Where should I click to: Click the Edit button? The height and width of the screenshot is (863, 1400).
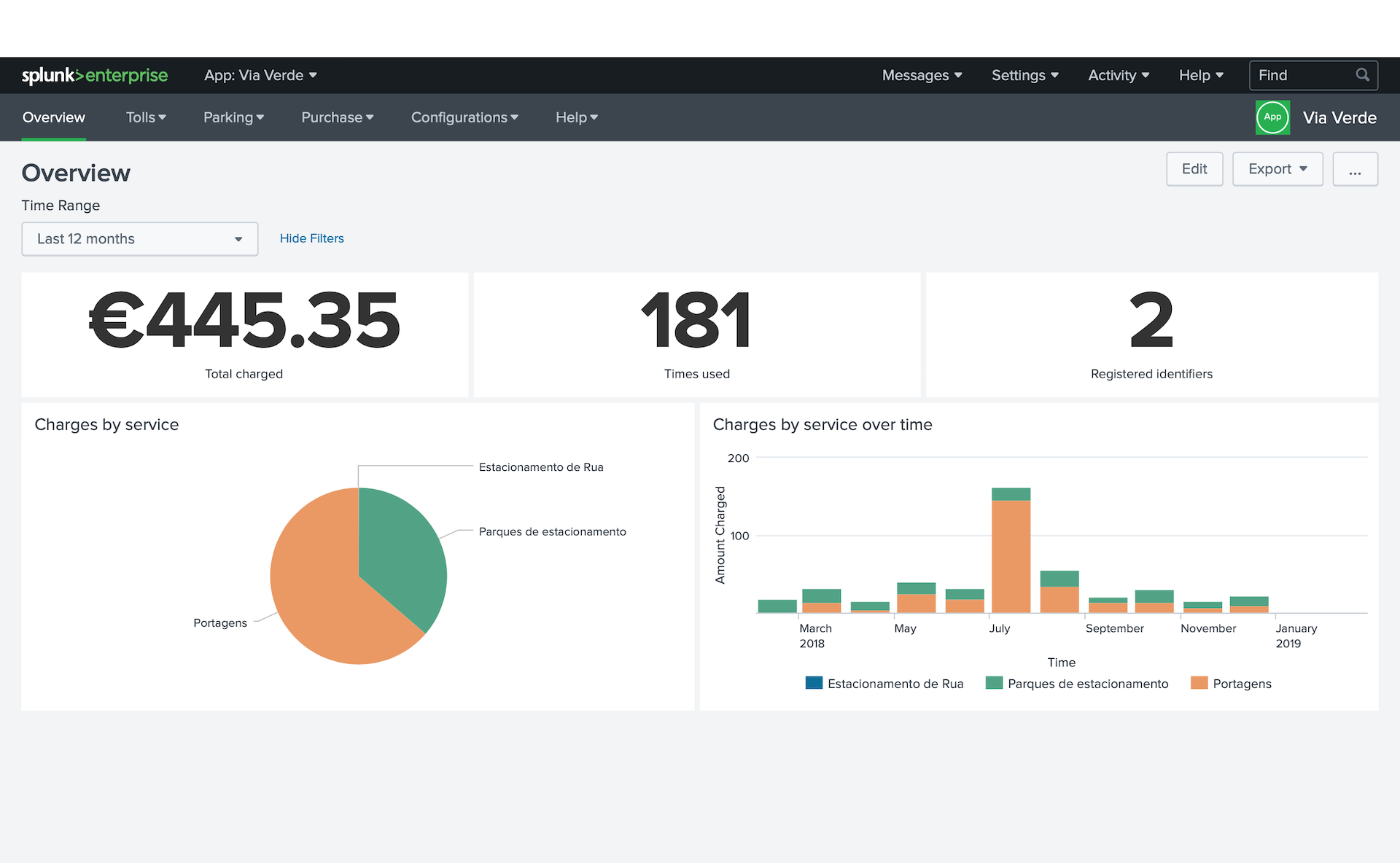pyautogui.click(x=1194, y=169)
